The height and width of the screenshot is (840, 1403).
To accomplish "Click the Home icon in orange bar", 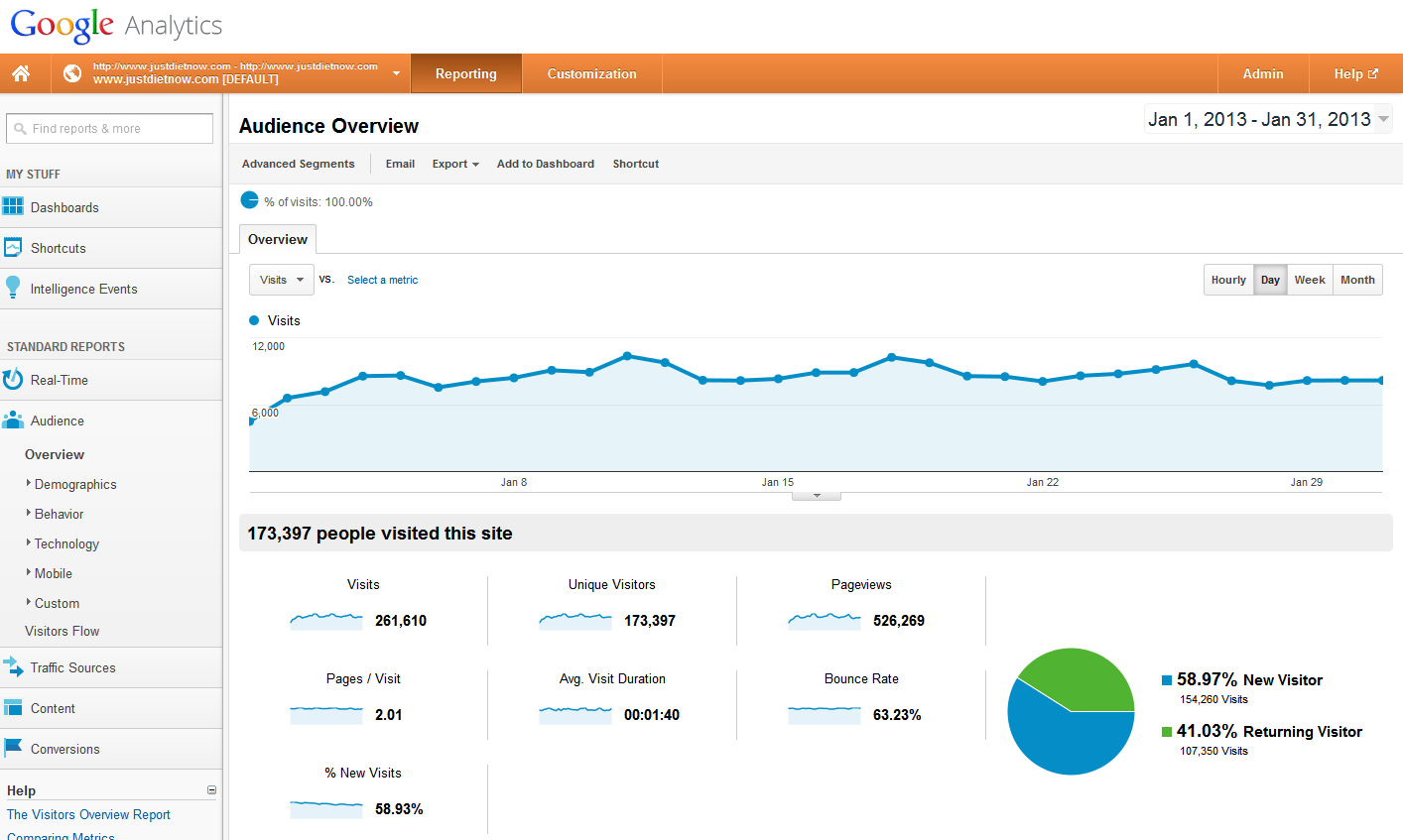I will (x=21, y=73).
